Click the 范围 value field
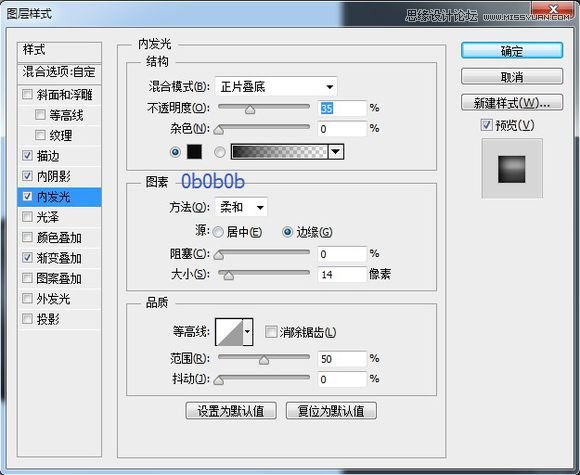The image size is (580, 475). [342, 359]
